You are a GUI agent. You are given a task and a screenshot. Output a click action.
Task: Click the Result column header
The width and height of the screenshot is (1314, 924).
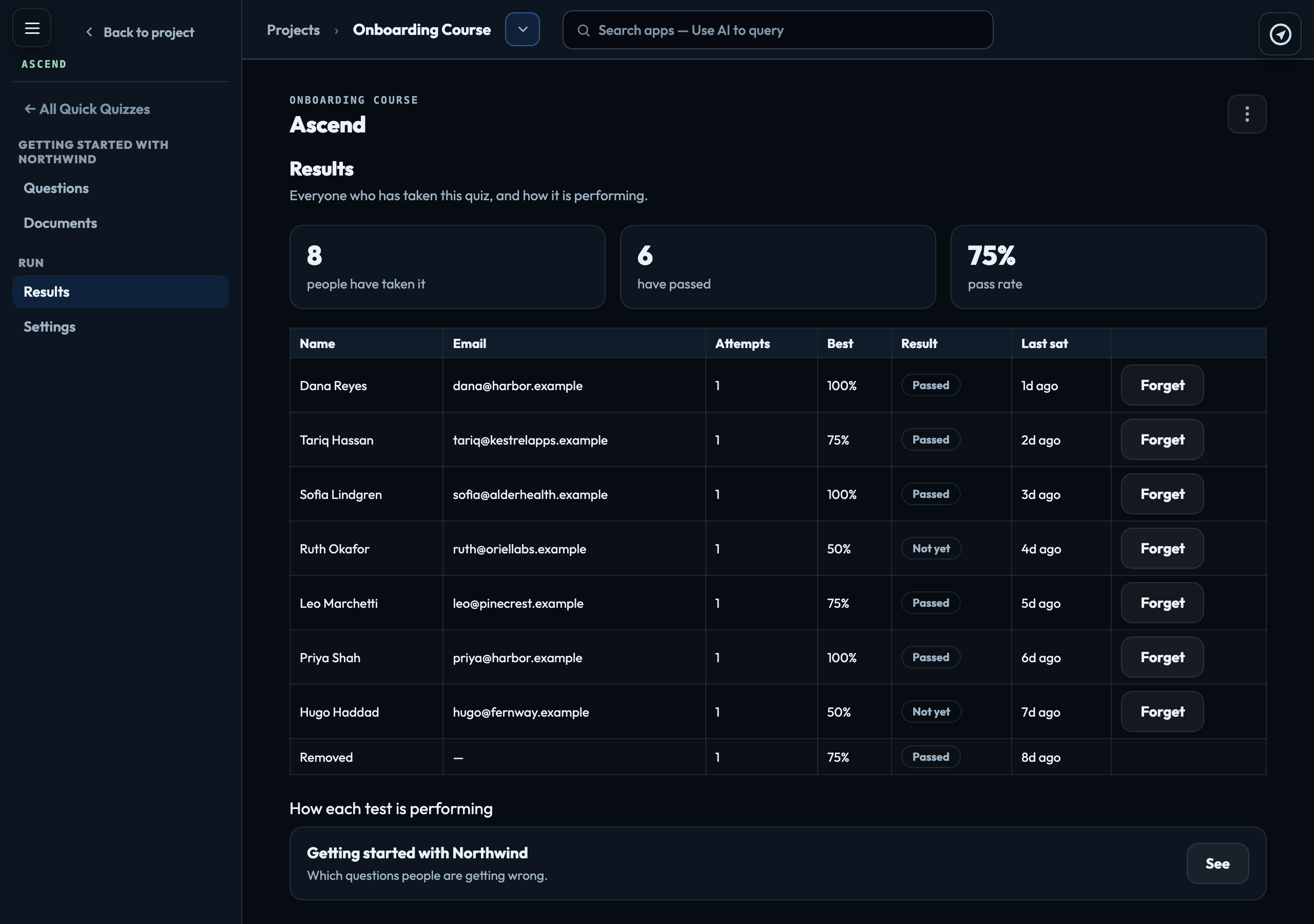[x=951, y=343]
